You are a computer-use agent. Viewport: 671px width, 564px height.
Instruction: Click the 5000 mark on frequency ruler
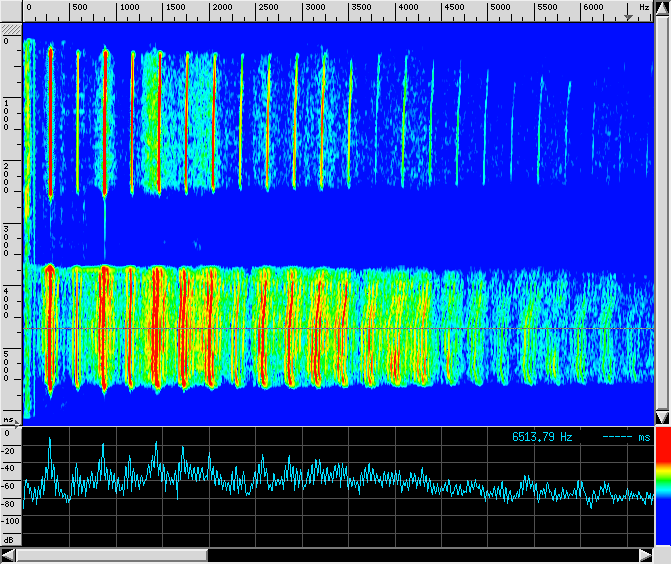pyautogui.click(x=499, y=8)
